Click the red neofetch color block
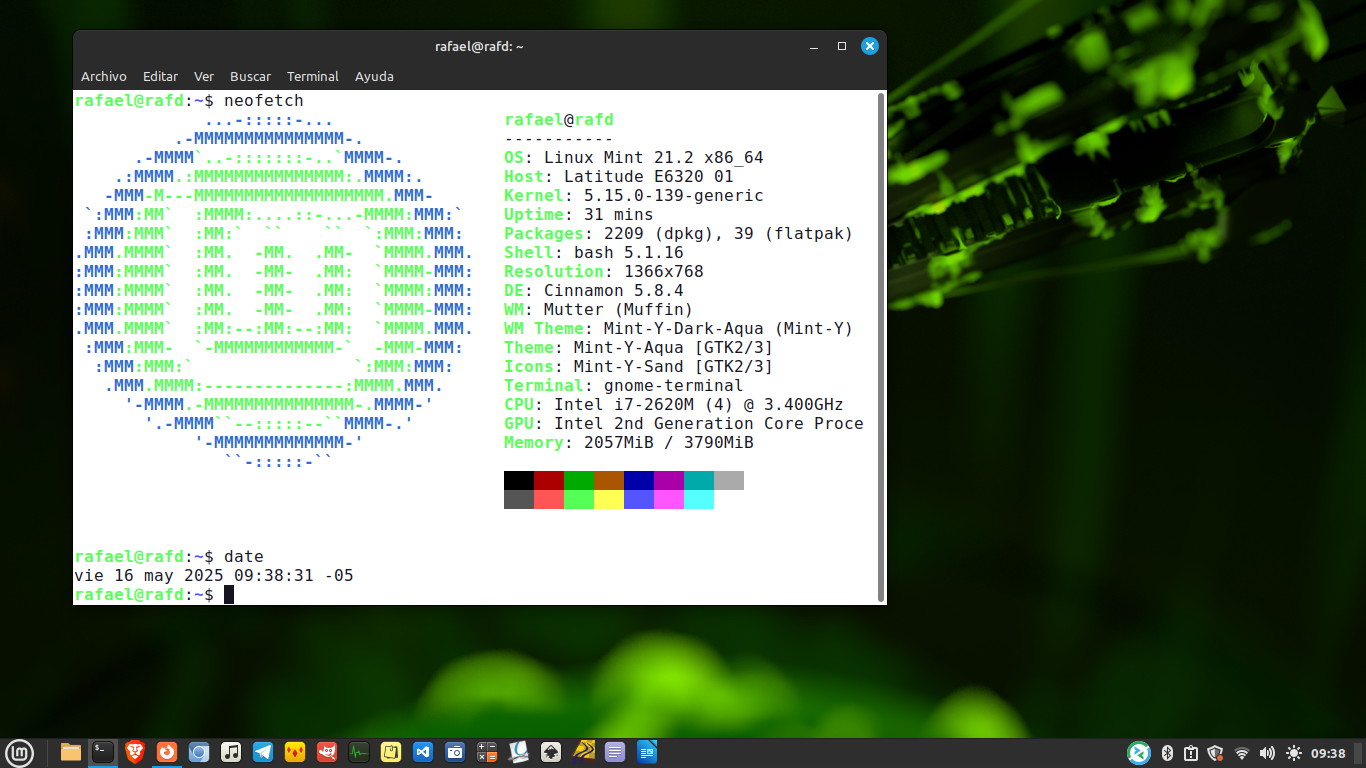The width and height of the screenshot is (1366, 768). (549, 480)
